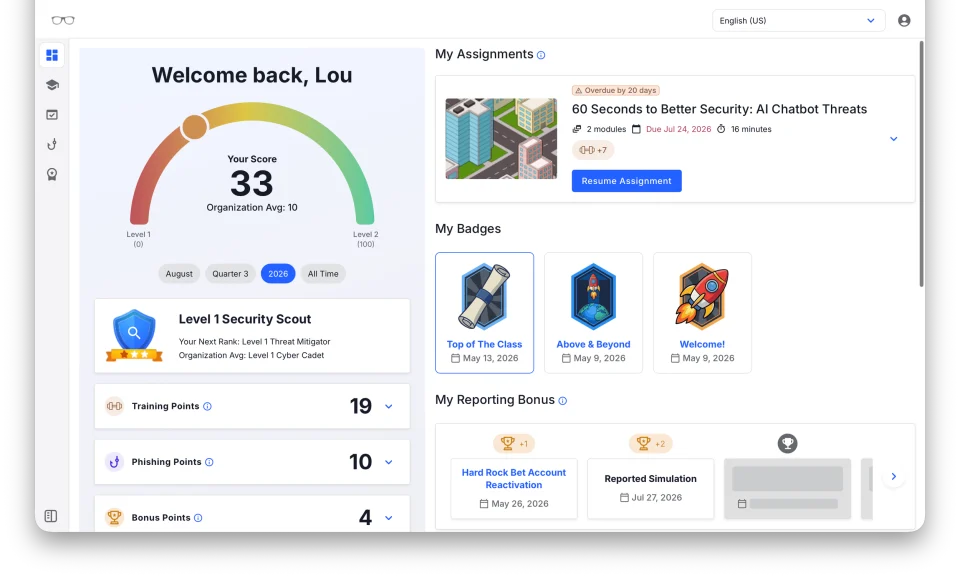The image size is (960, 578).
Task: Click the trophy icon in Bonus Points row
Action: (114, 517)
